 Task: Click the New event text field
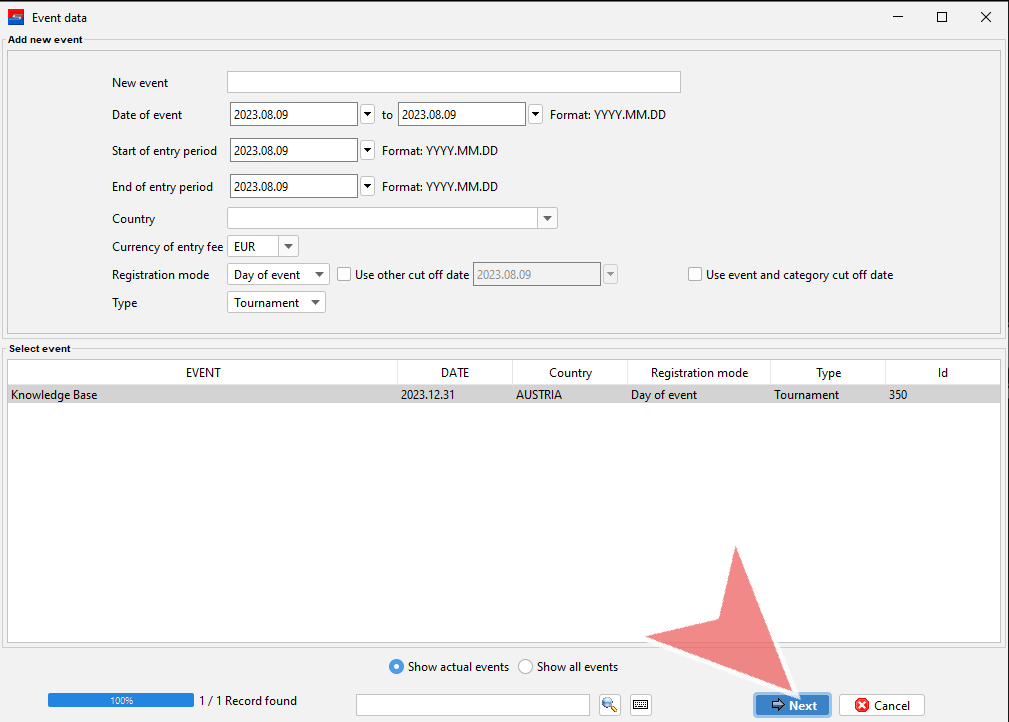(453, 83)
